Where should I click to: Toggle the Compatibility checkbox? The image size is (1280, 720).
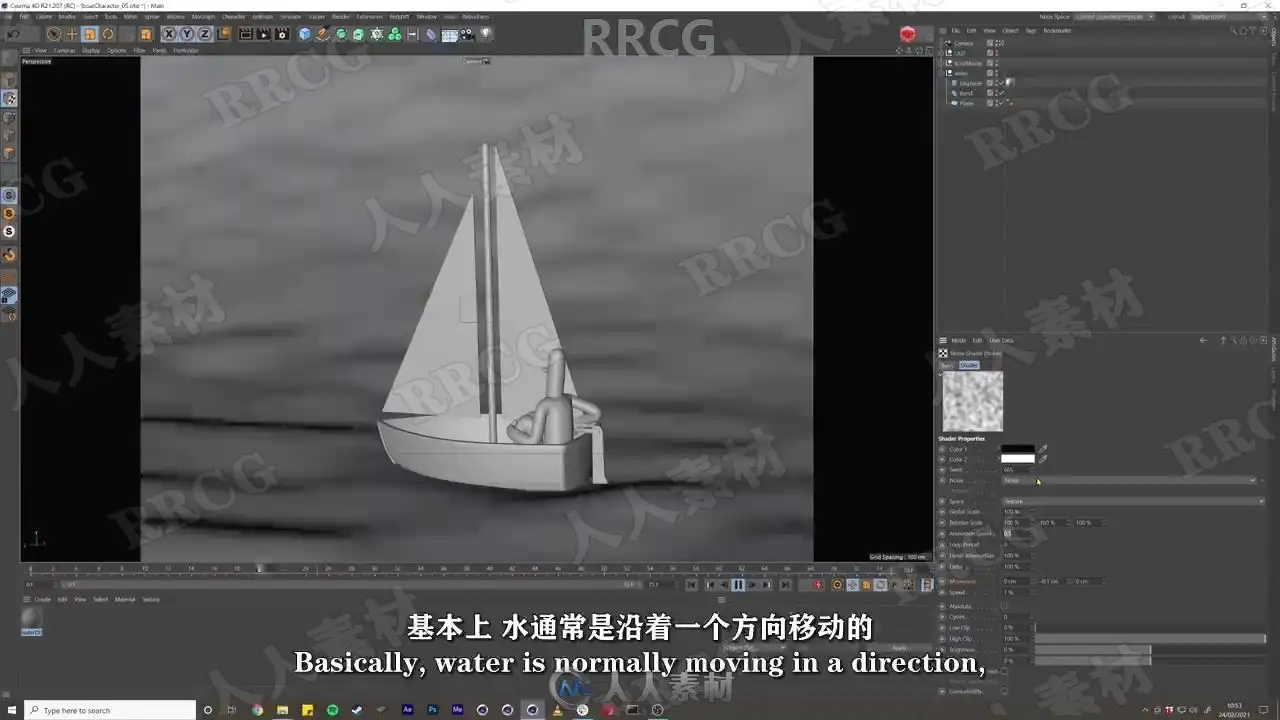click(1005, 691)
